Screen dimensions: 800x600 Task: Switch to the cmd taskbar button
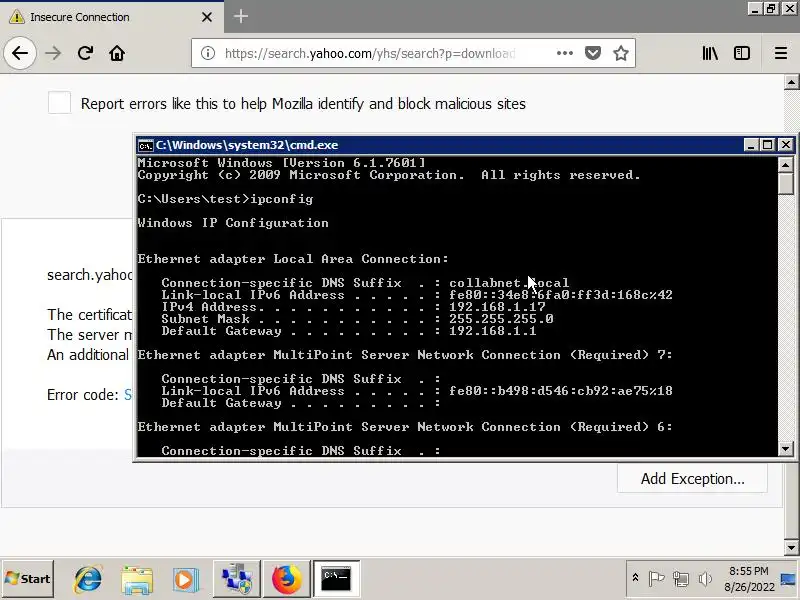[x=336, y=579]
